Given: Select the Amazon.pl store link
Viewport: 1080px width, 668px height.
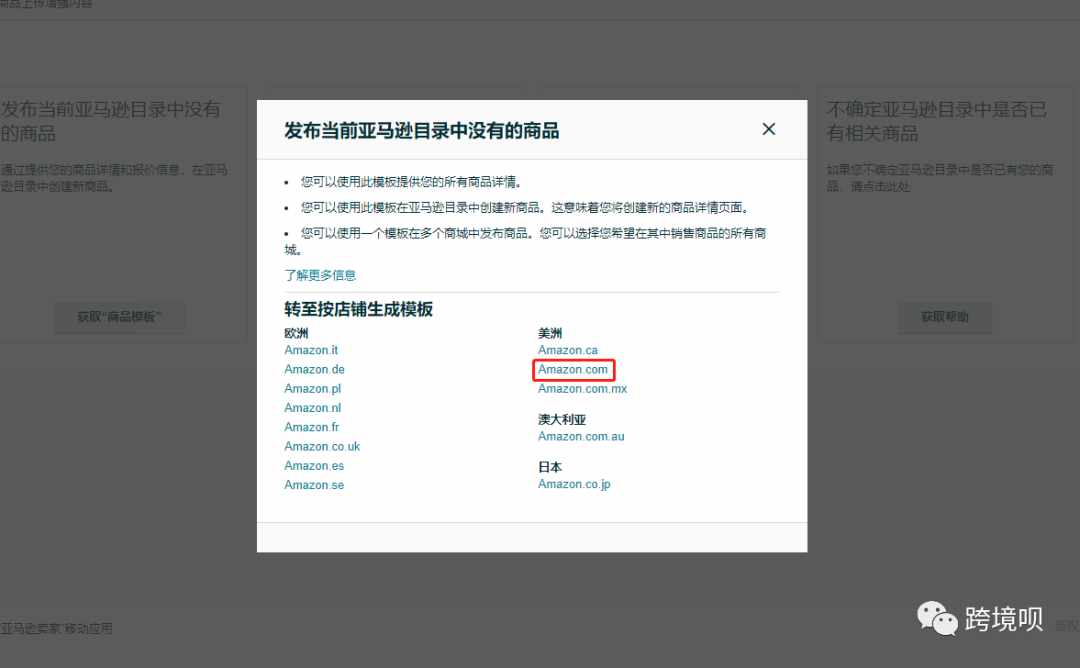Looking at the screenshot, I should pos(312,388).
